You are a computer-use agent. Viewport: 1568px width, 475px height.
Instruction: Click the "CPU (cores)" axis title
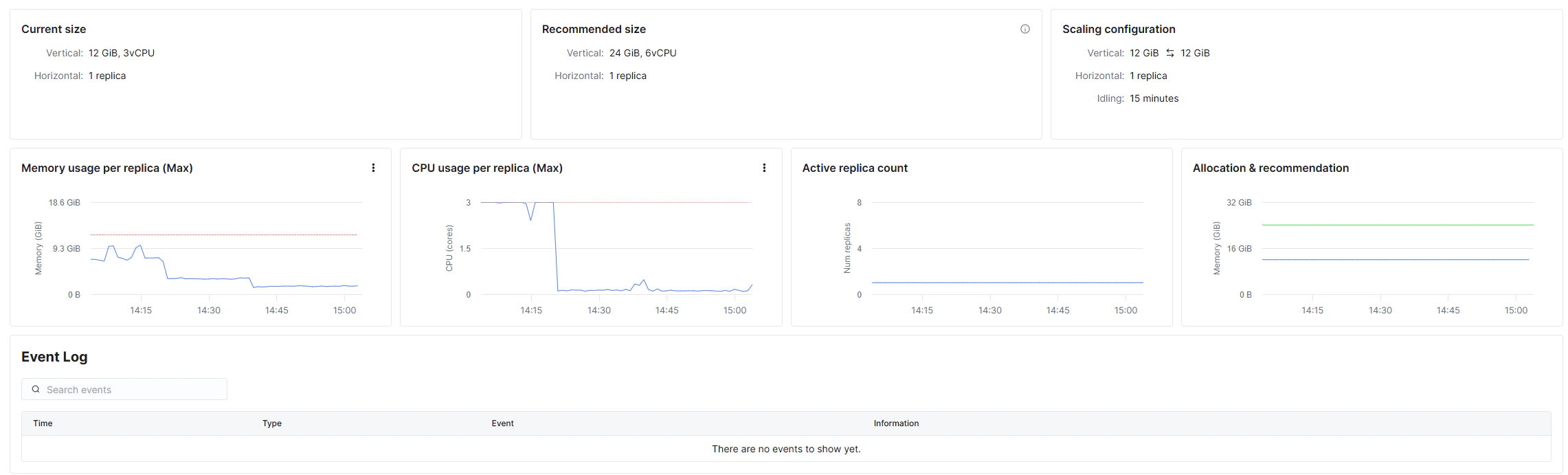point(449,248)
